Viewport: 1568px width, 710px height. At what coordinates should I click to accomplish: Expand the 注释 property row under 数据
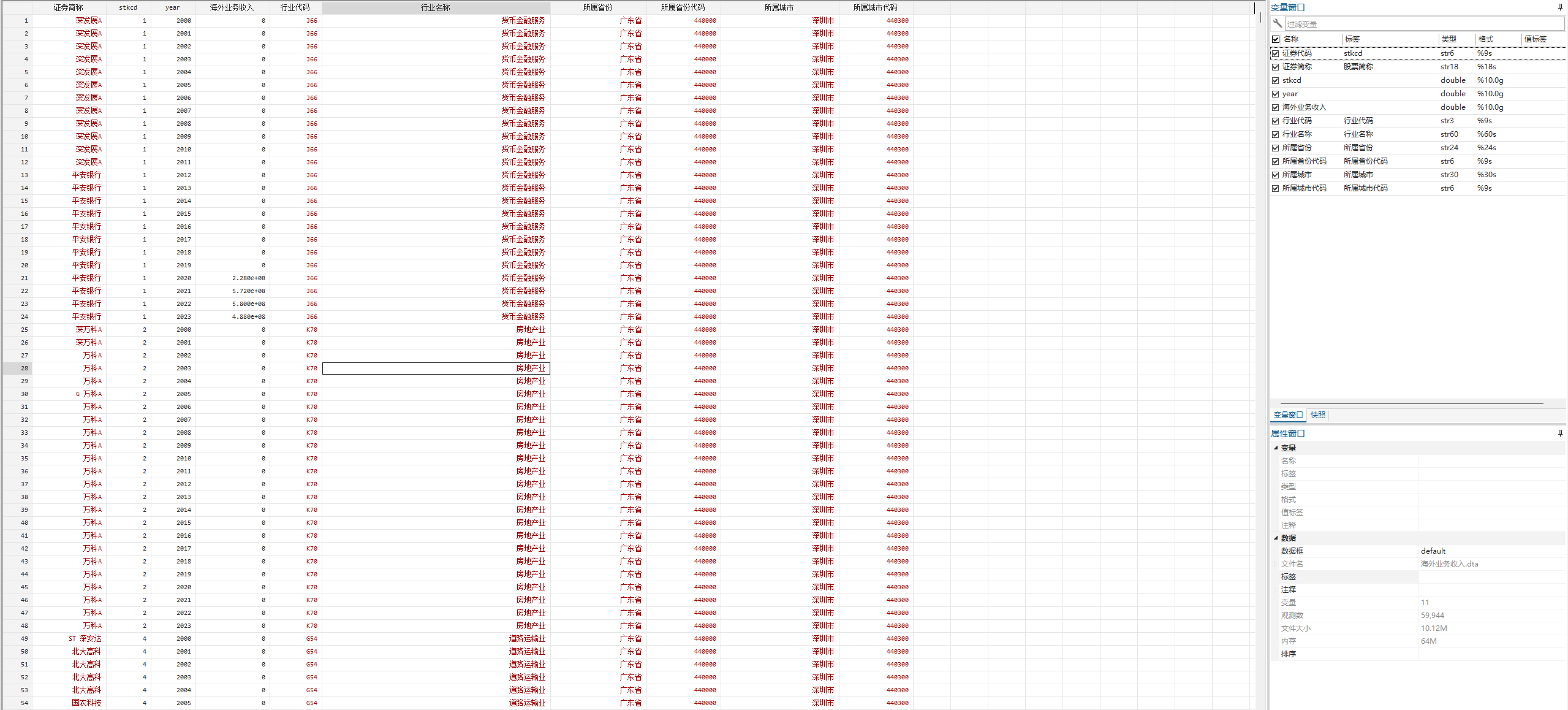tap(1276, 590)
